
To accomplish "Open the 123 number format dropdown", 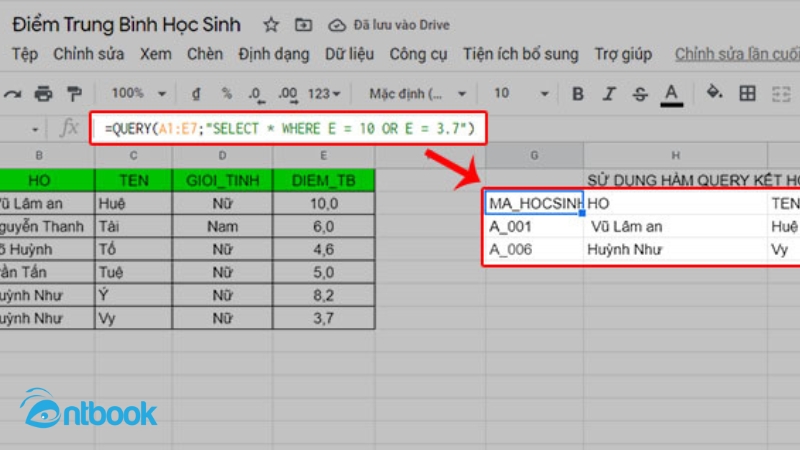I will pos(324,94).
